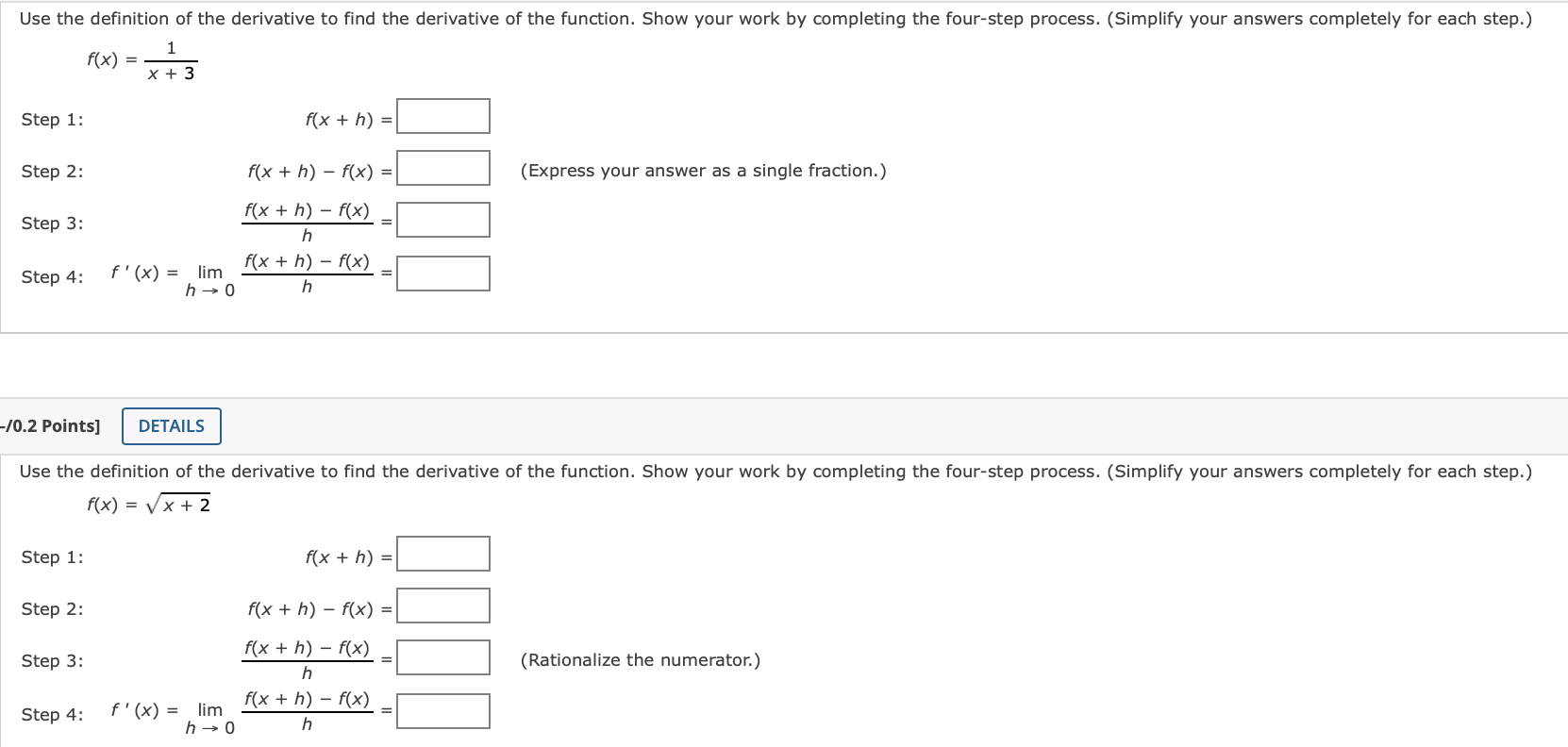The image size is (1568, 747).
Task: Click the Step 3 rationalized answer box for sqrt(x+2)
Action: pos(442,656)
